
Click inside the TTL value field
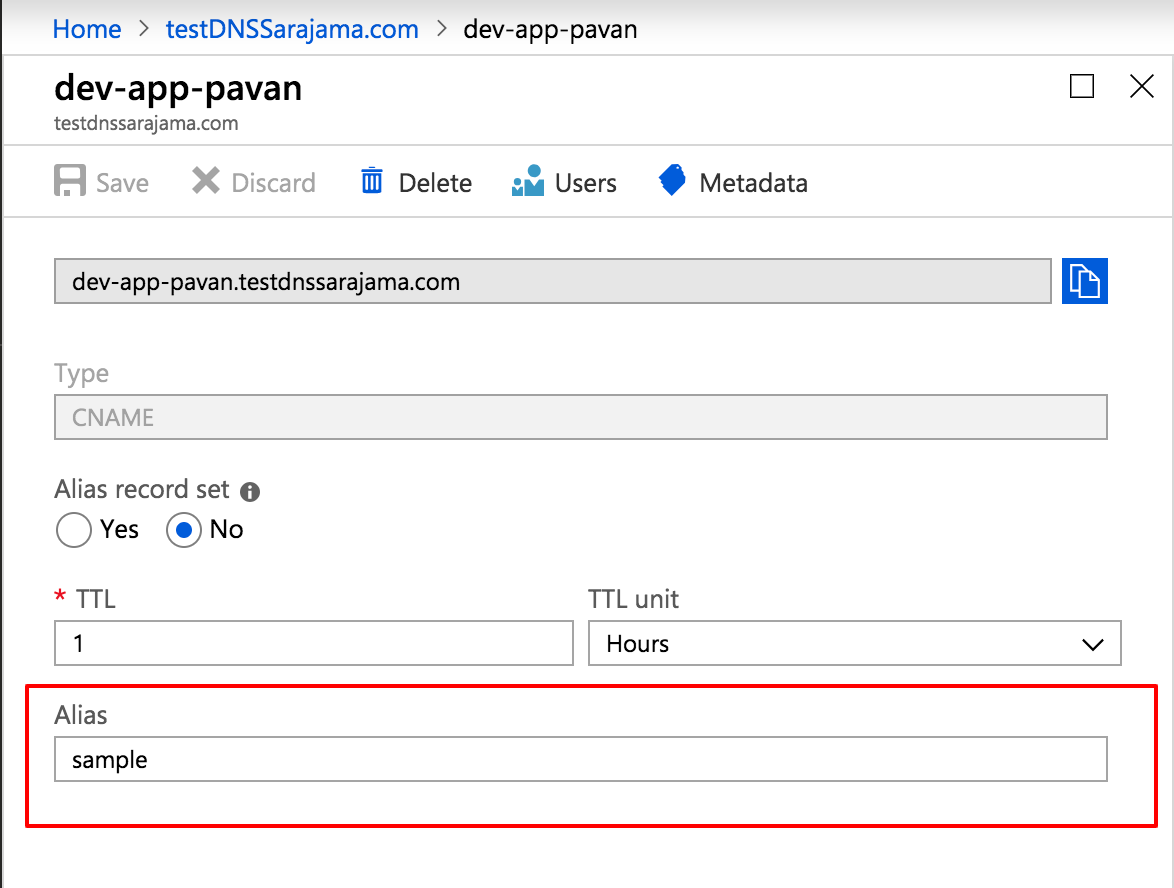coord(313,643)
